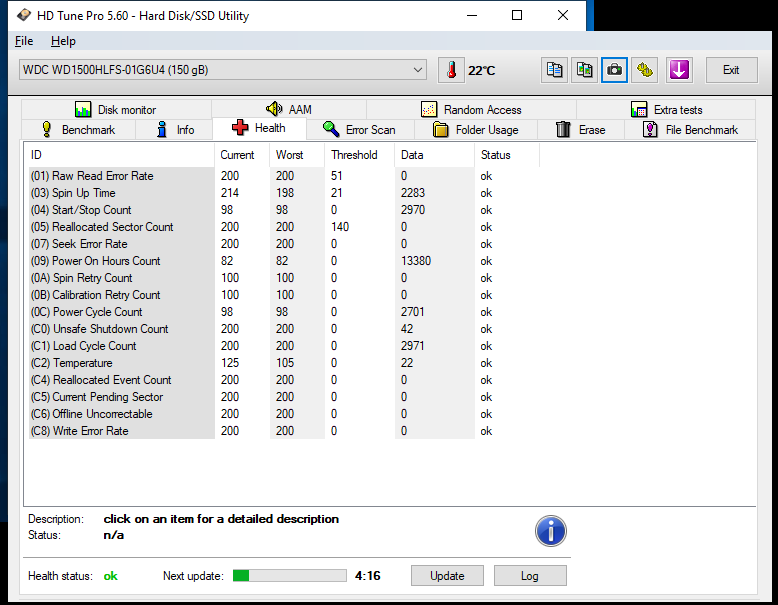The image size is (778, 605).
Task: Open the File menu
Action: pos(24,41)
